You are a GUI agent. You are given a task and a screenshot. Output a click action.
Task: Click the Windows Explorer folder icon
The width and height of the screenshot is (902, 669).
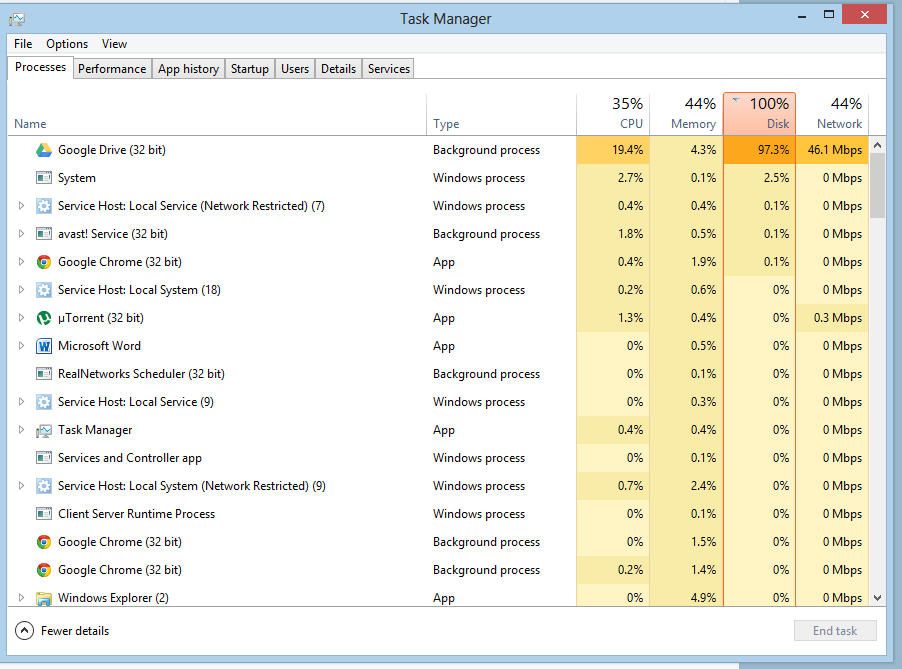click(x=44, y=598)
